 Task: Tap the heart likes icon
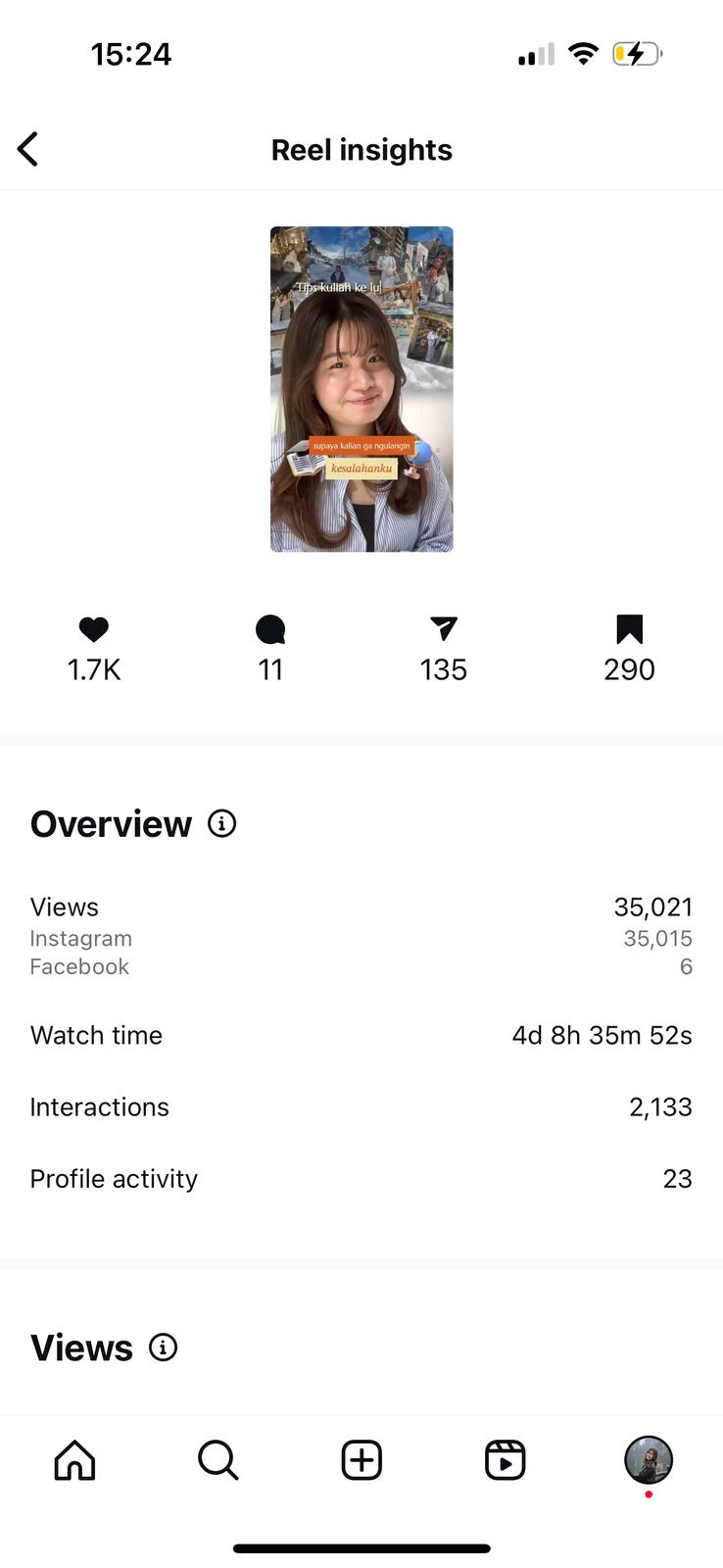click(x=94, y=629)
